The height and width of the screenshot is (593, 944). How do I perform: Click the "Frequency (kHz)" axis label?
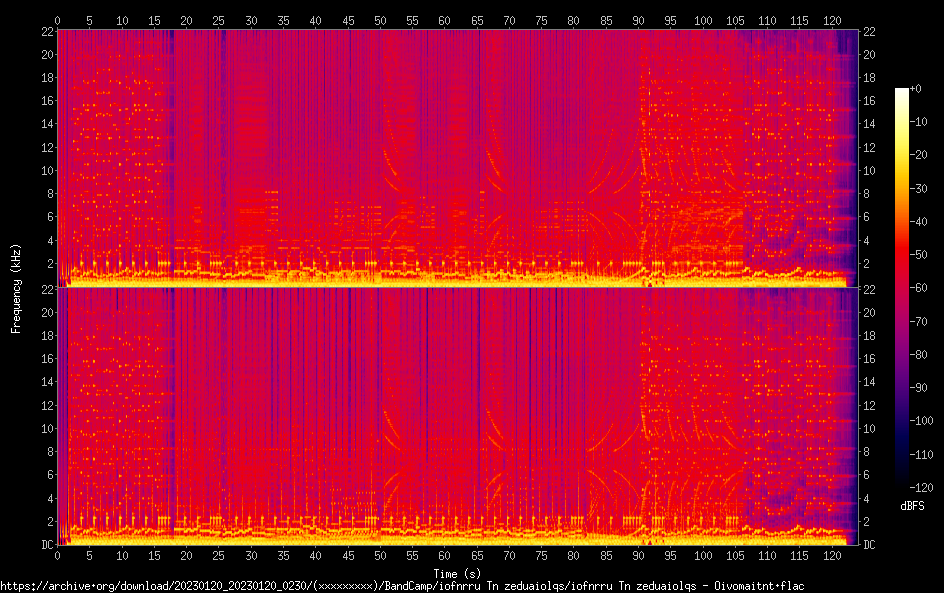coord(16,288)
